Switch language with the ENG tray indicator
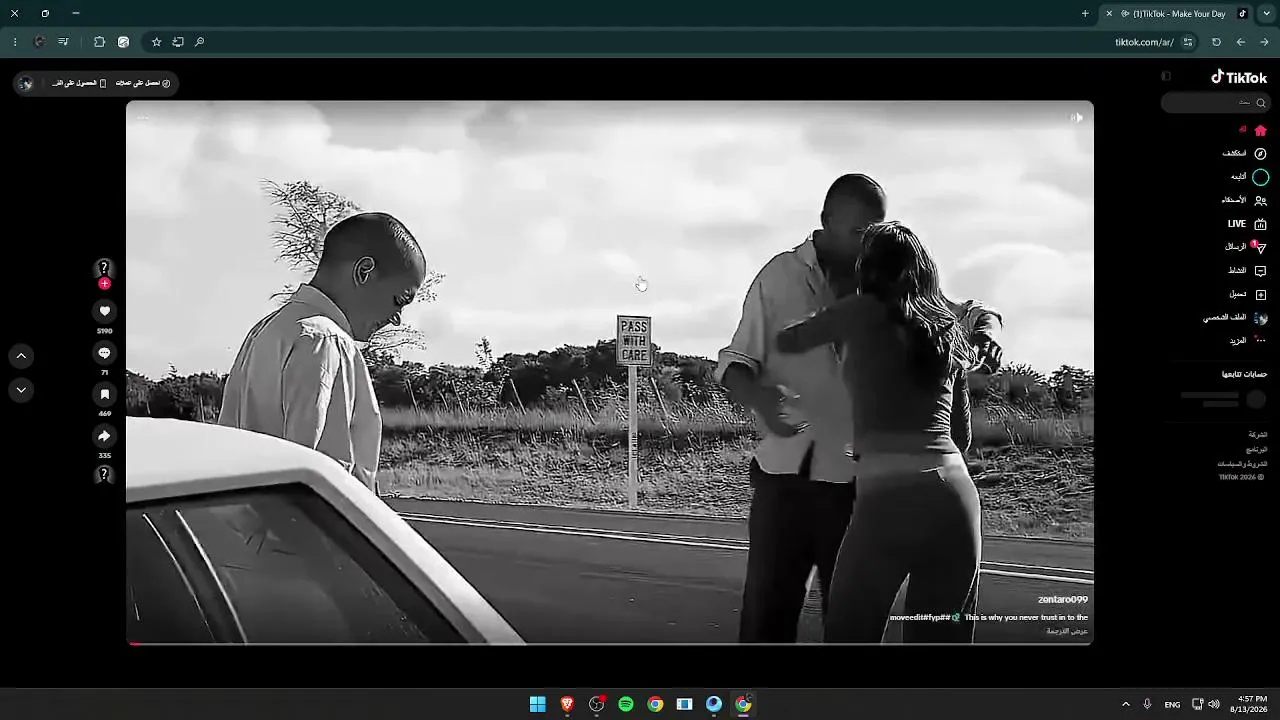The image size is (1280, 720). [1172, 704]
